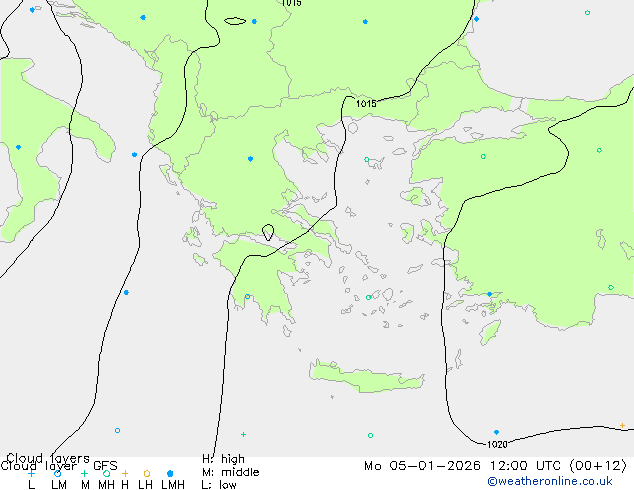The image size is (634, 490).
Task: Click the blue open-circle LM legend symbol
Action: [57, 473]
